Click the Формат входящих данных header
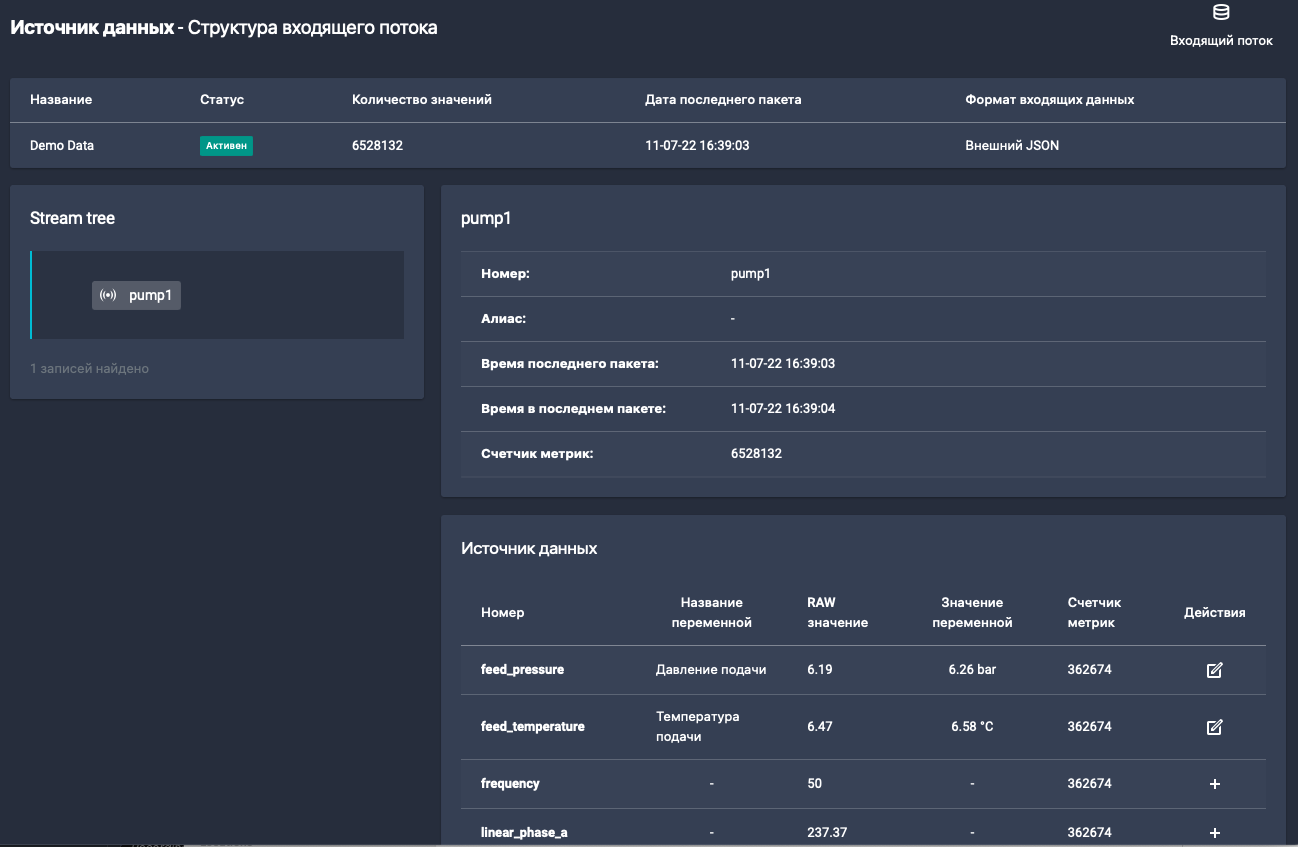The width and height of the screenshot is (1298, 847). [1049, 100]
